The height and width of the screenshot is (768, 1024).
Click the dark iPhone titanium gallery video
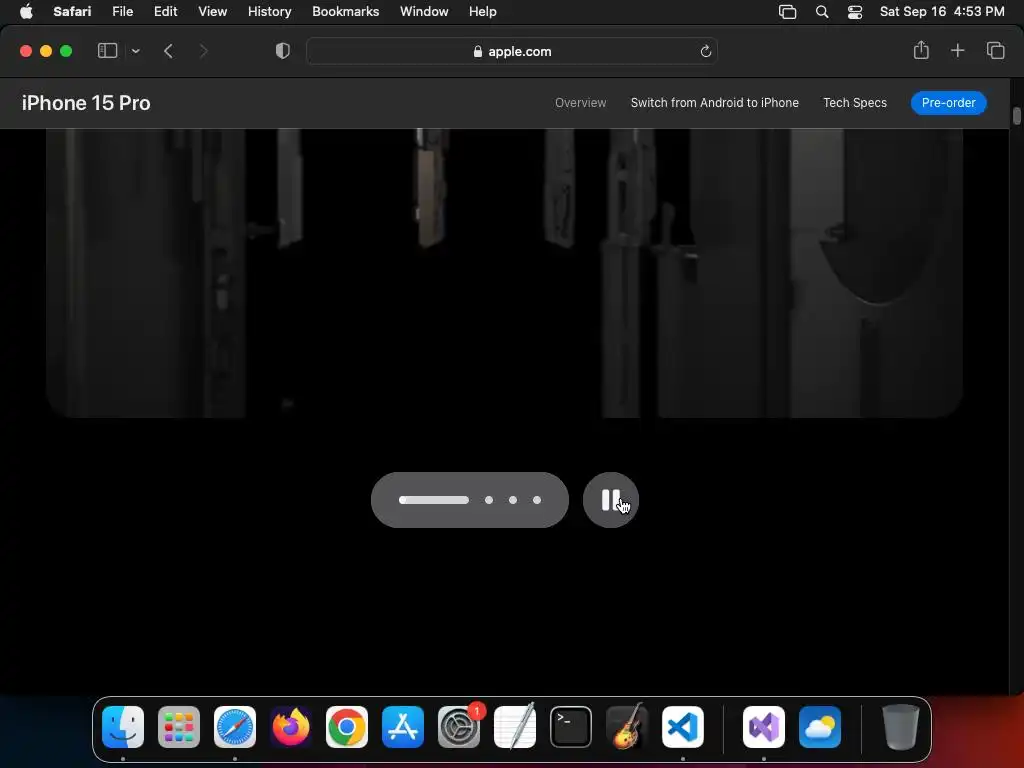pyautogui.click(x=504, y=273)
